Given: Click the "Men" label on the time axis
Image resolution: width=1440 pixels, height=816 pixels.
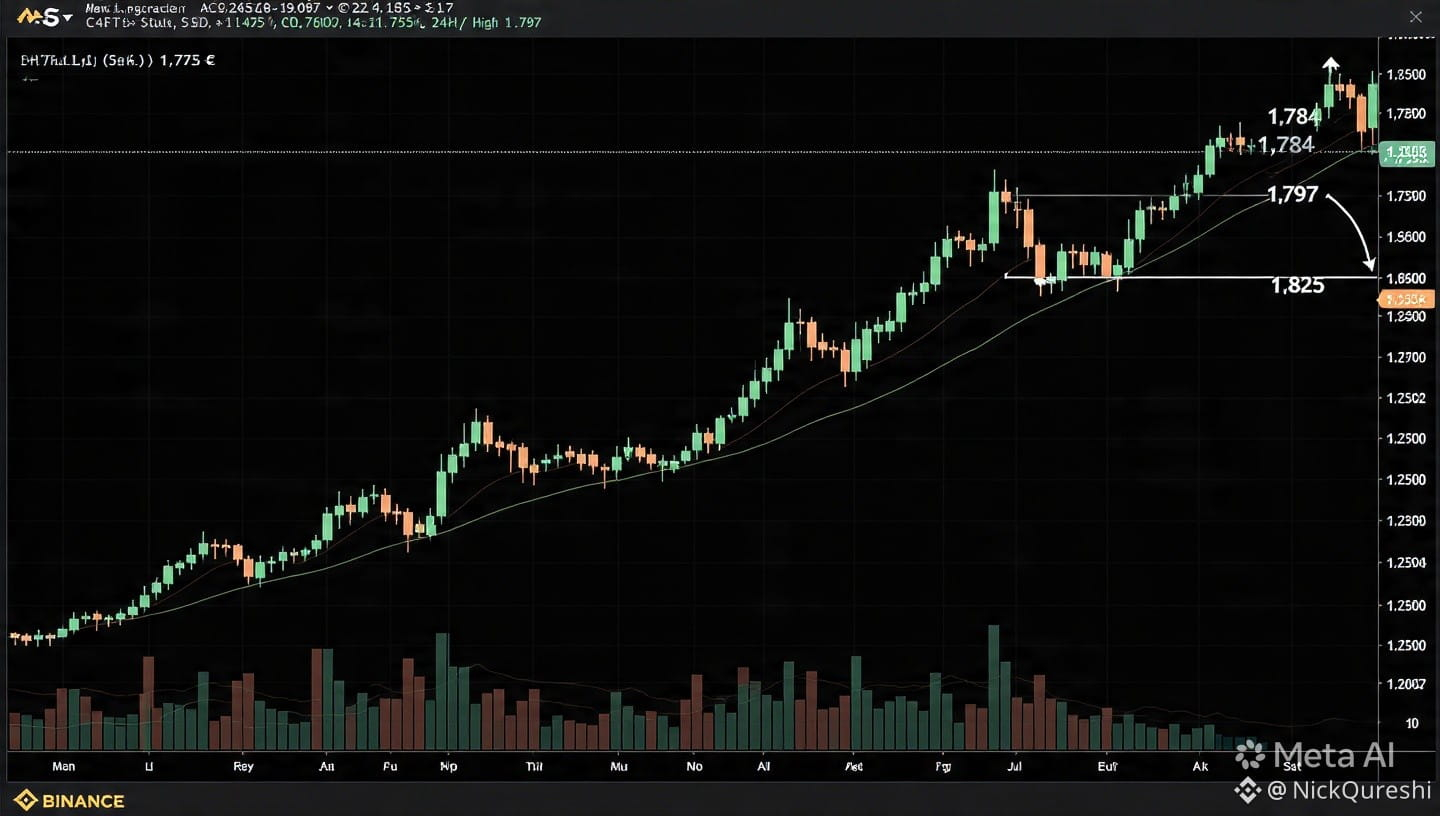Looking at the screenshot, I should [63, 767].
